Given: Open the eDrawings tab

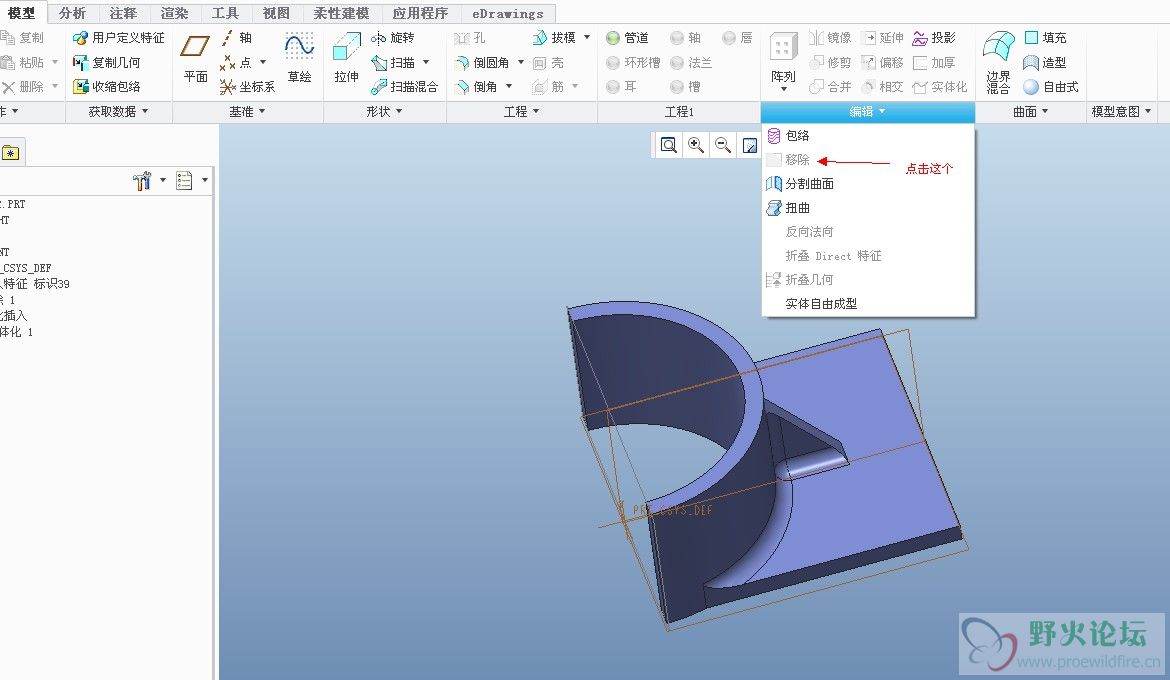Looking at the screenshot, I should click(x=508, y=13).
